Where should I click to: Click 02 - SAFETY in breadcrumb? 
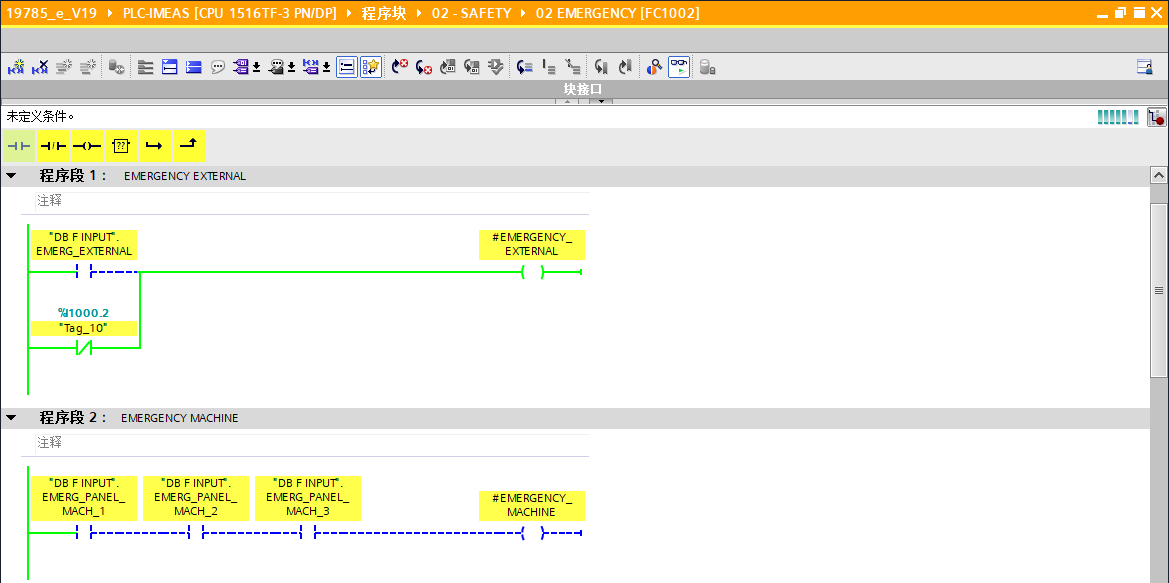[x=471, y=13]
